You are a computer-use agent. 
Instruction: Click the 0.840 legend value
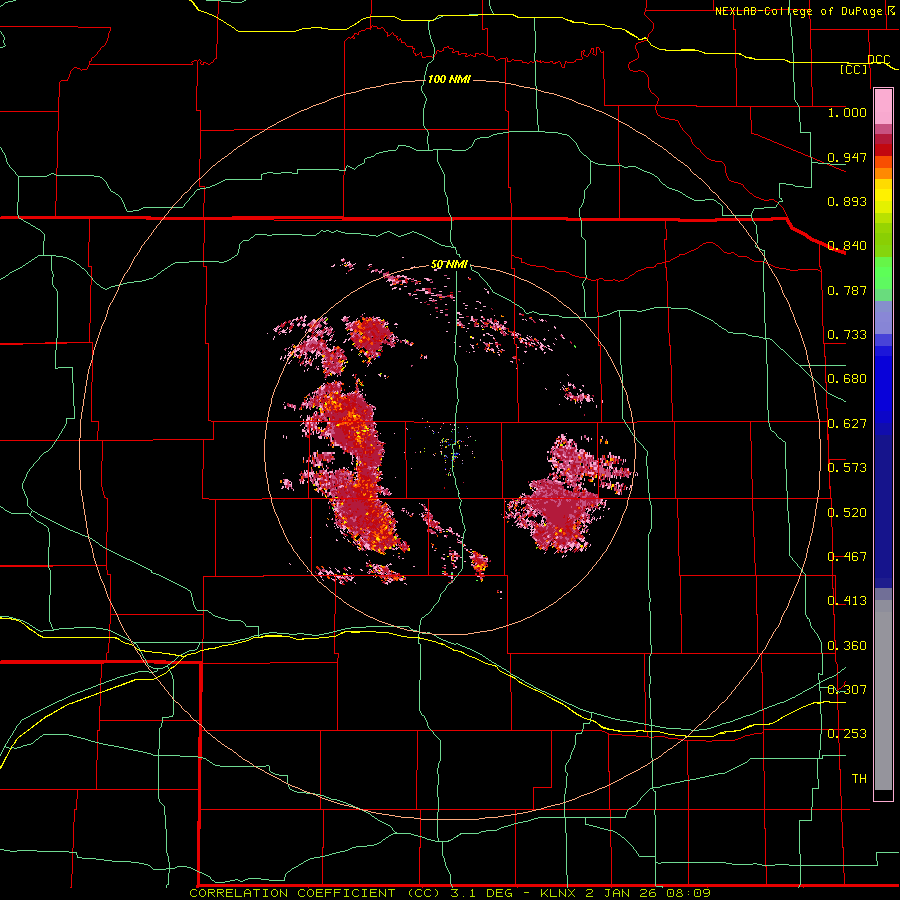tap(847, 246)
